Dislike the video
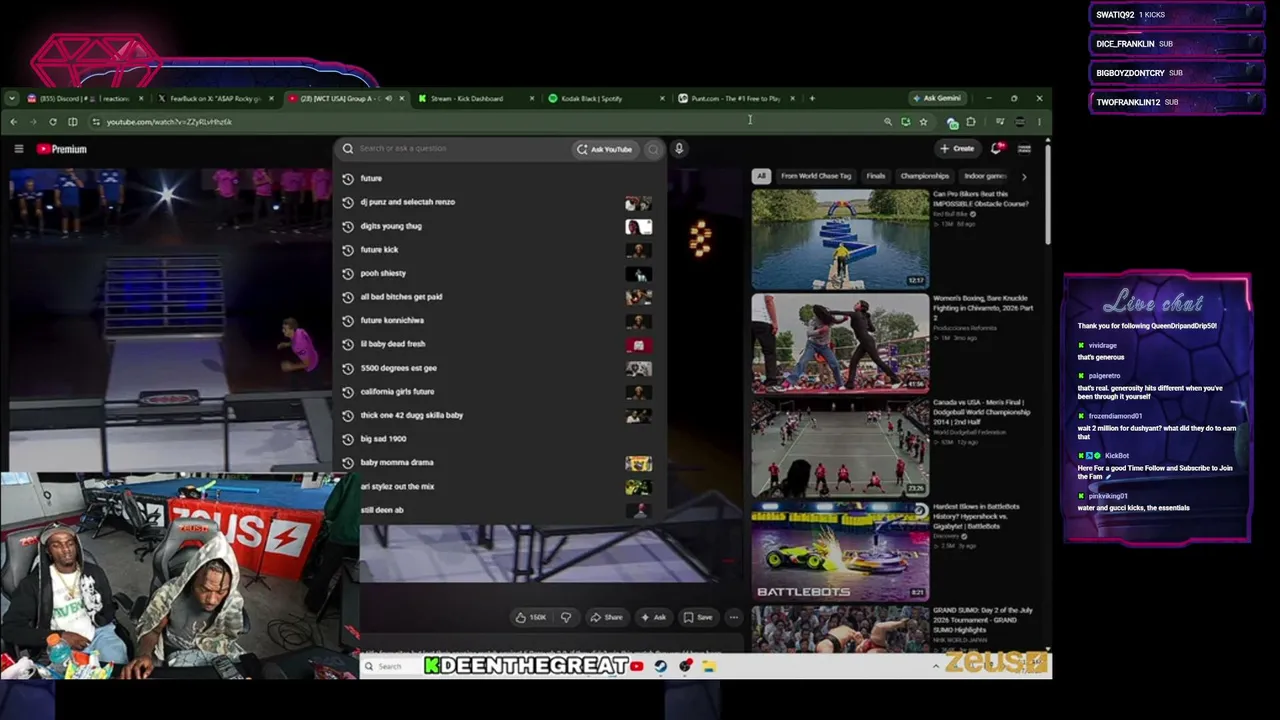The width and height of the screenshot is (1280, 720). click(x=566, y=617)
